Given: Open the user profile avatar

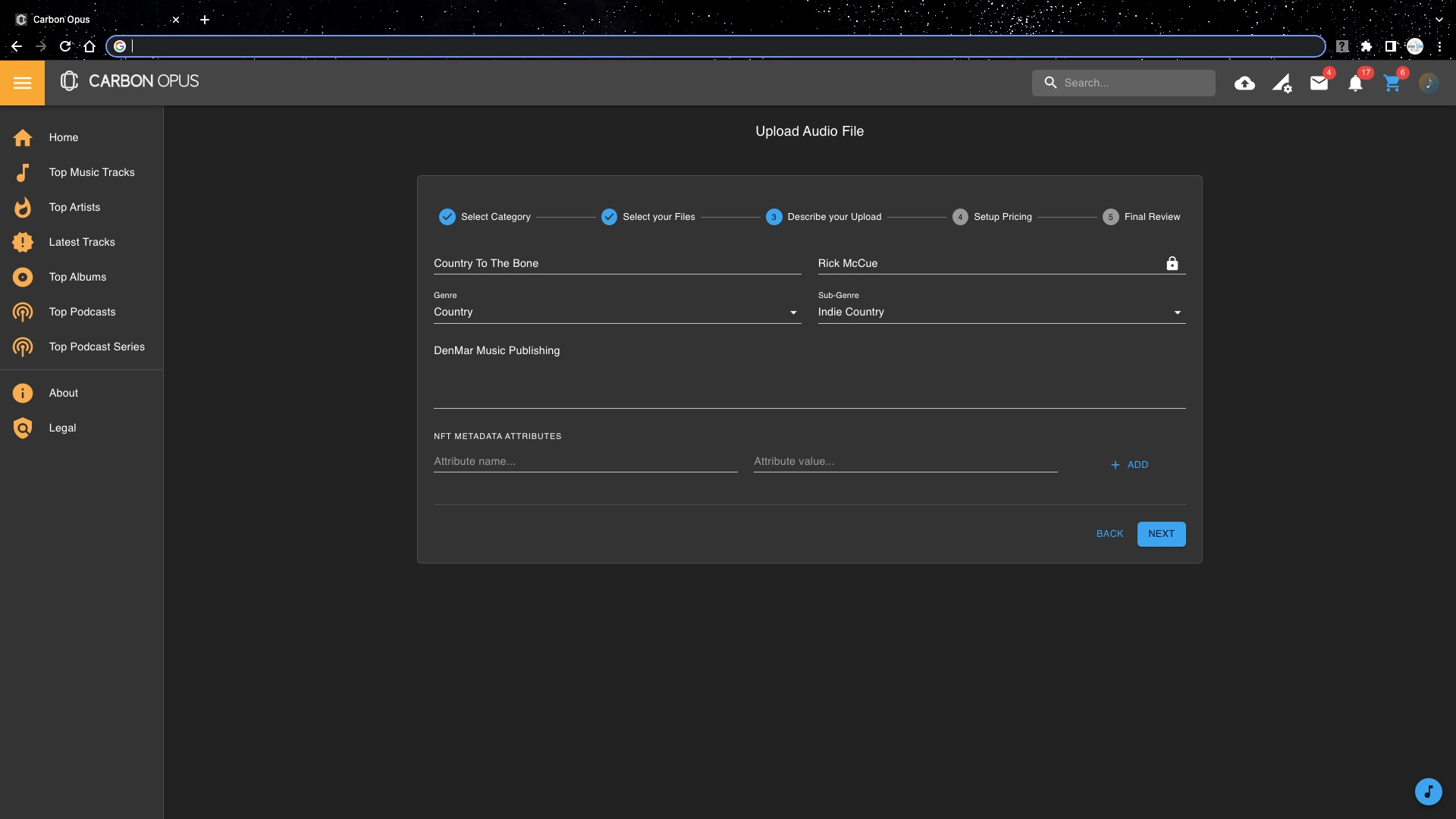Looking at the screenshot, I should pyautogui.click(x=1429, y=83).
